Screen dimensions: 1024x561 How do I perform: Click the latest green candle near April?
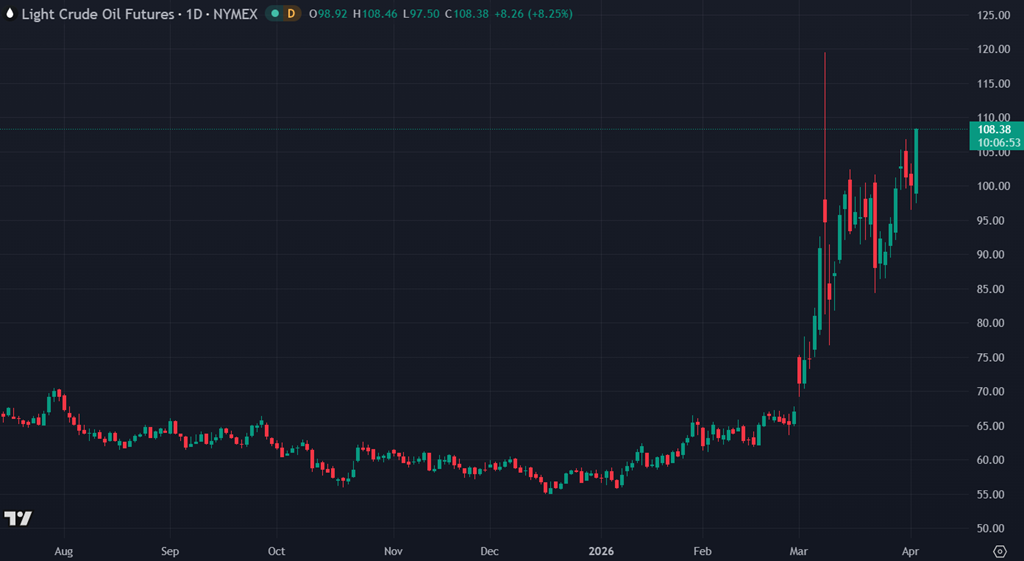pyautogui.click(x=916, y=160)
